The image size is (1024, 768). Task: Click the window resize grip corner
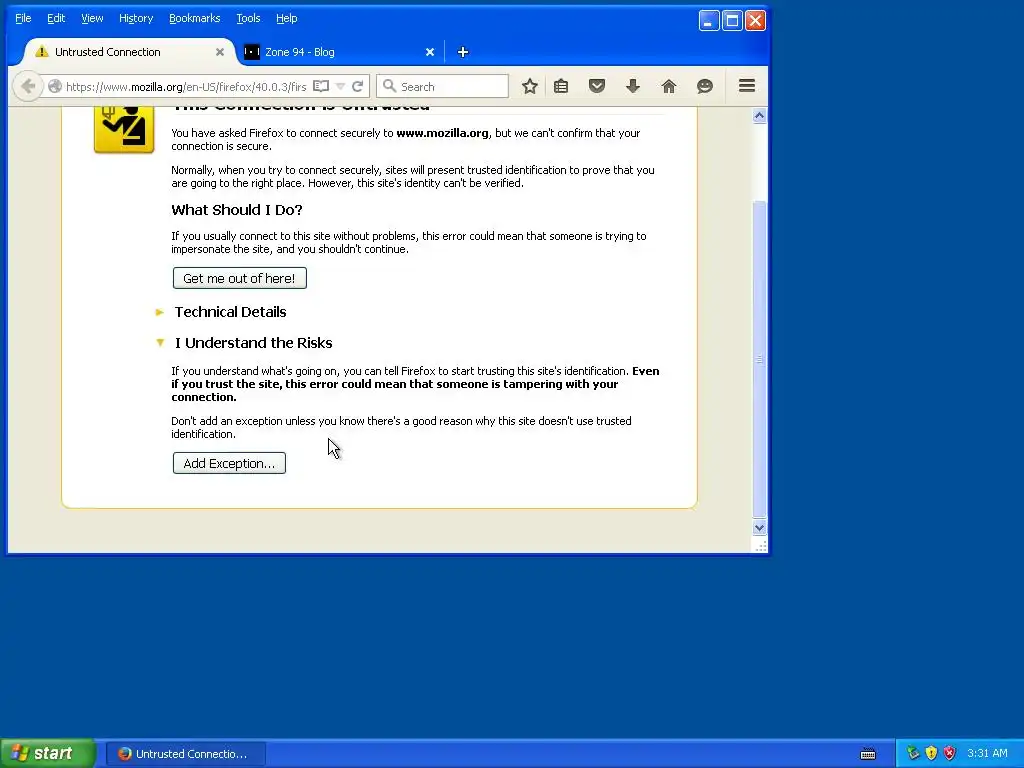761,547
